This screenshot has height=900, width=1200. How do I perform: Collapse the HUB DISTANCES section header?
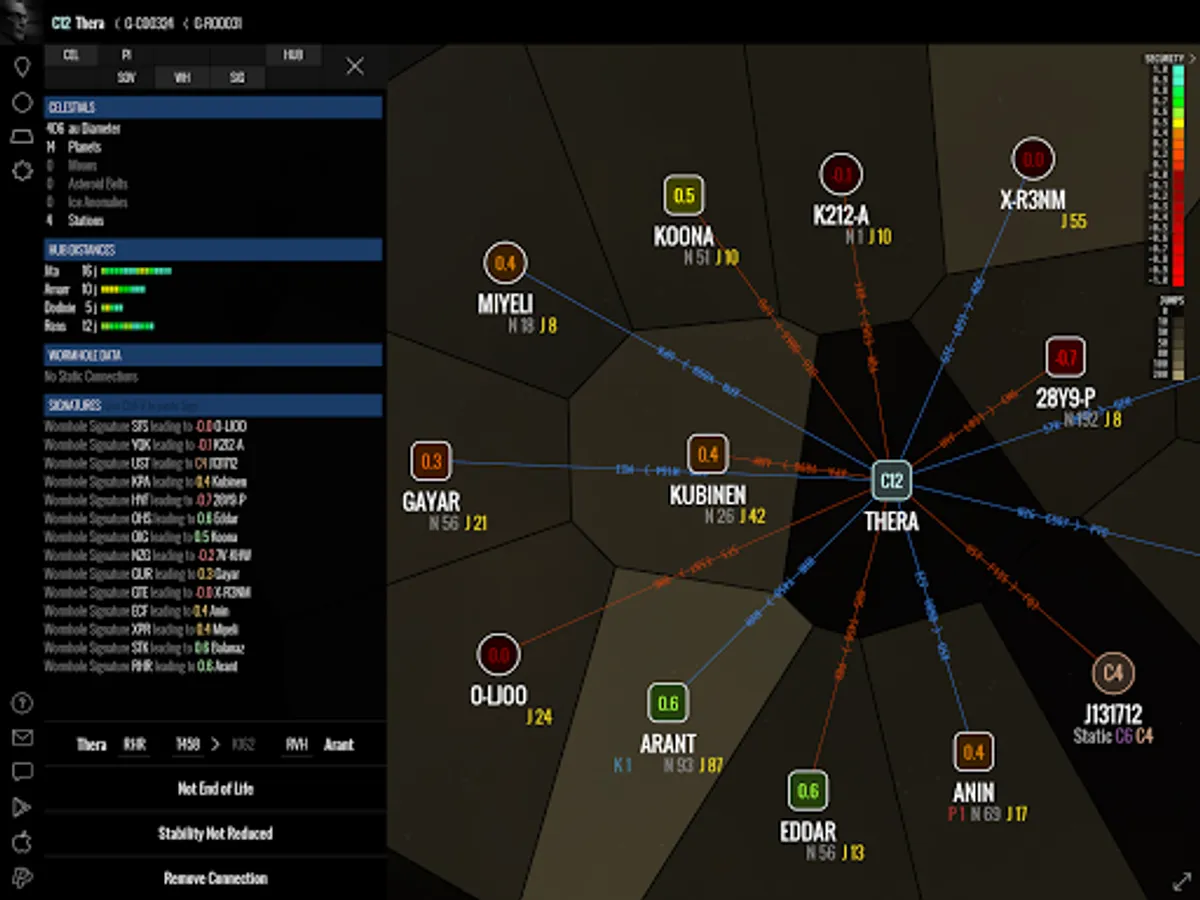point(213,250)
